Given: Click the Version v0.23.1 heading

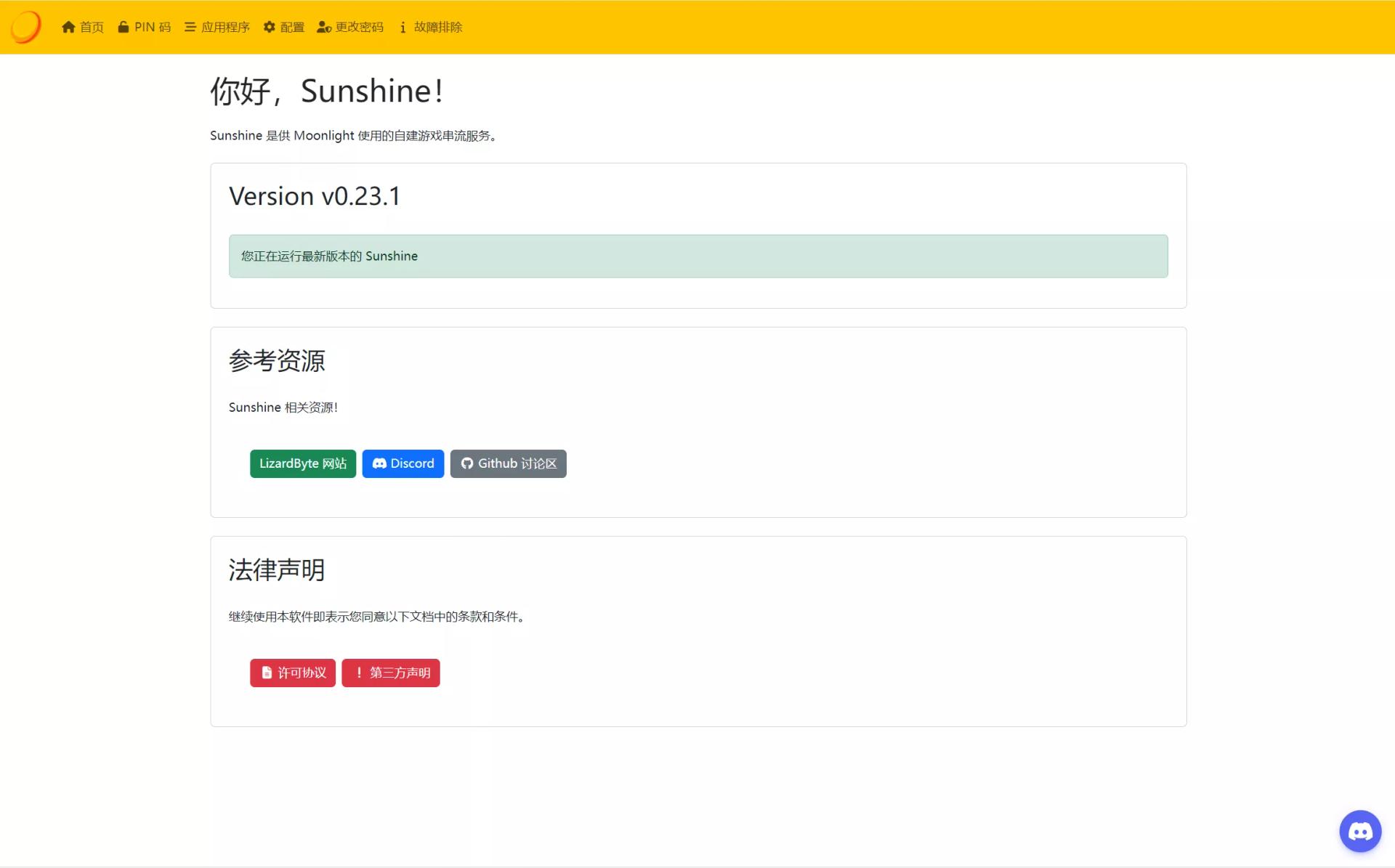Looking at the screenshot, I should [x=315, y=196].
